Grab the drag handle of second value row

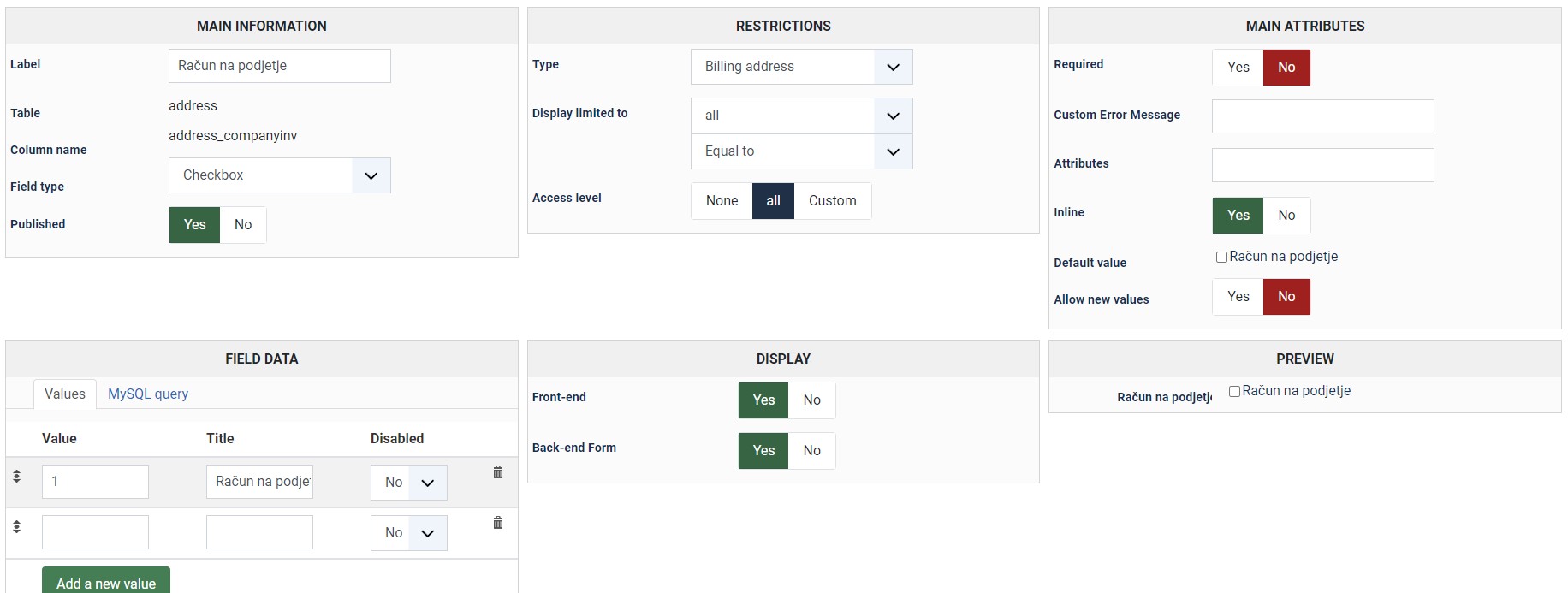coord(16,526)
